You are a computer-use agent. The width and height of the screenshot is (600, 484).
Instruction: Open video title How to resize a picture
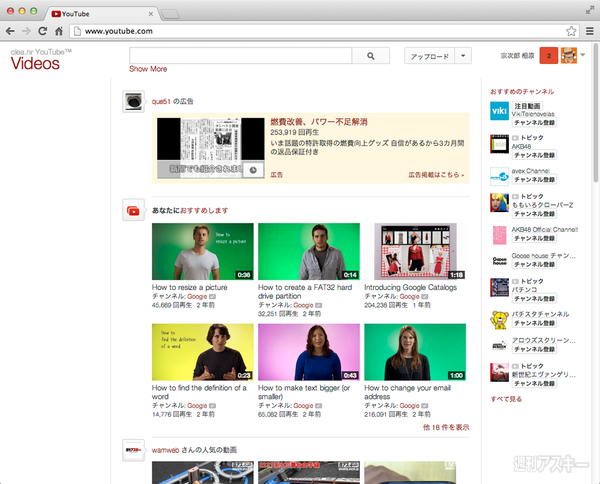tap(189, 287)
